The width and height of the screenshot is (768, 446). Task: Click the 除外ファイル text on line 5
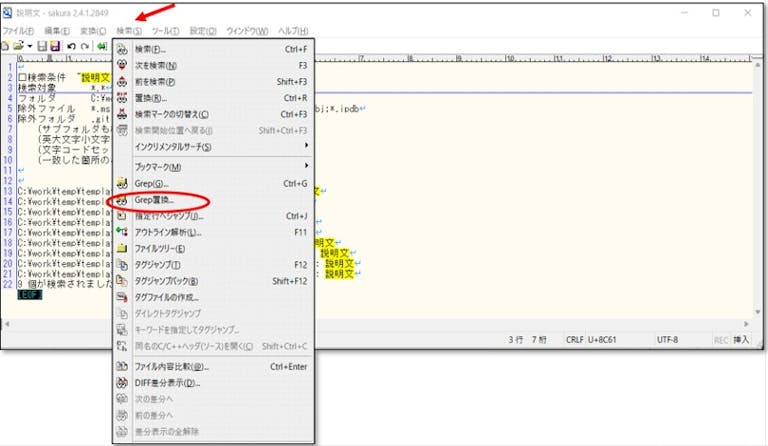(x=47, y=108)
